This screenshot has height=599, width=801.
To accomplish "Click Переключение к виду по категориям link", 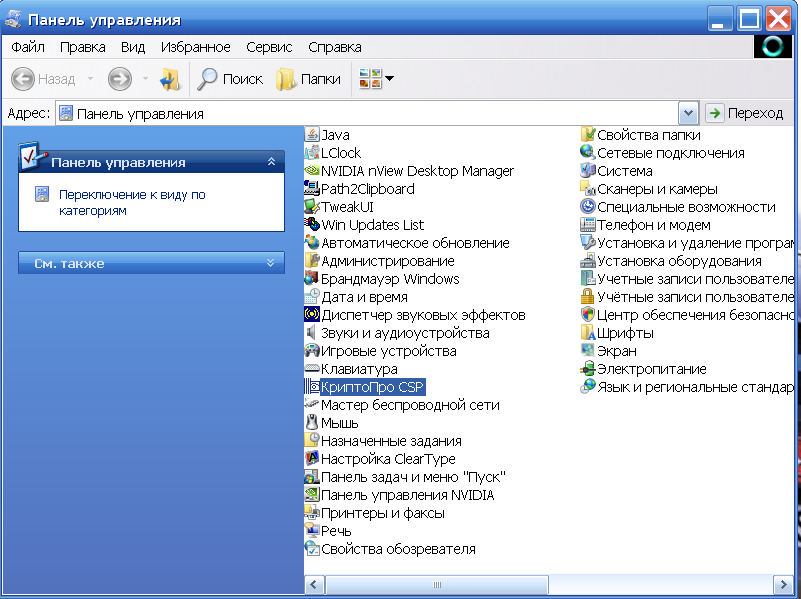I will (x=132, y=202).
